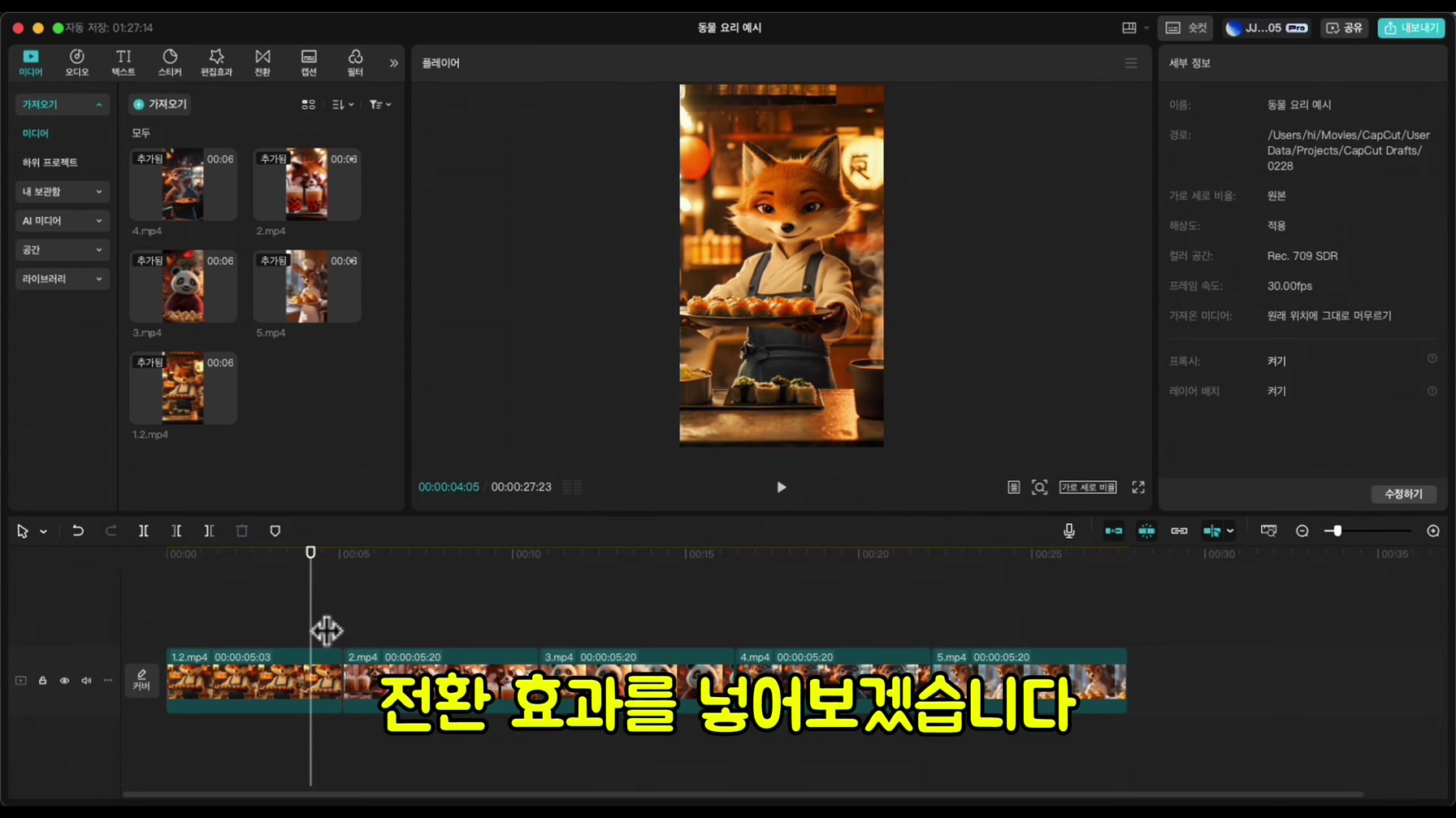
Task: Click the timeline zoom slider handle
Action: point(1337,530)
